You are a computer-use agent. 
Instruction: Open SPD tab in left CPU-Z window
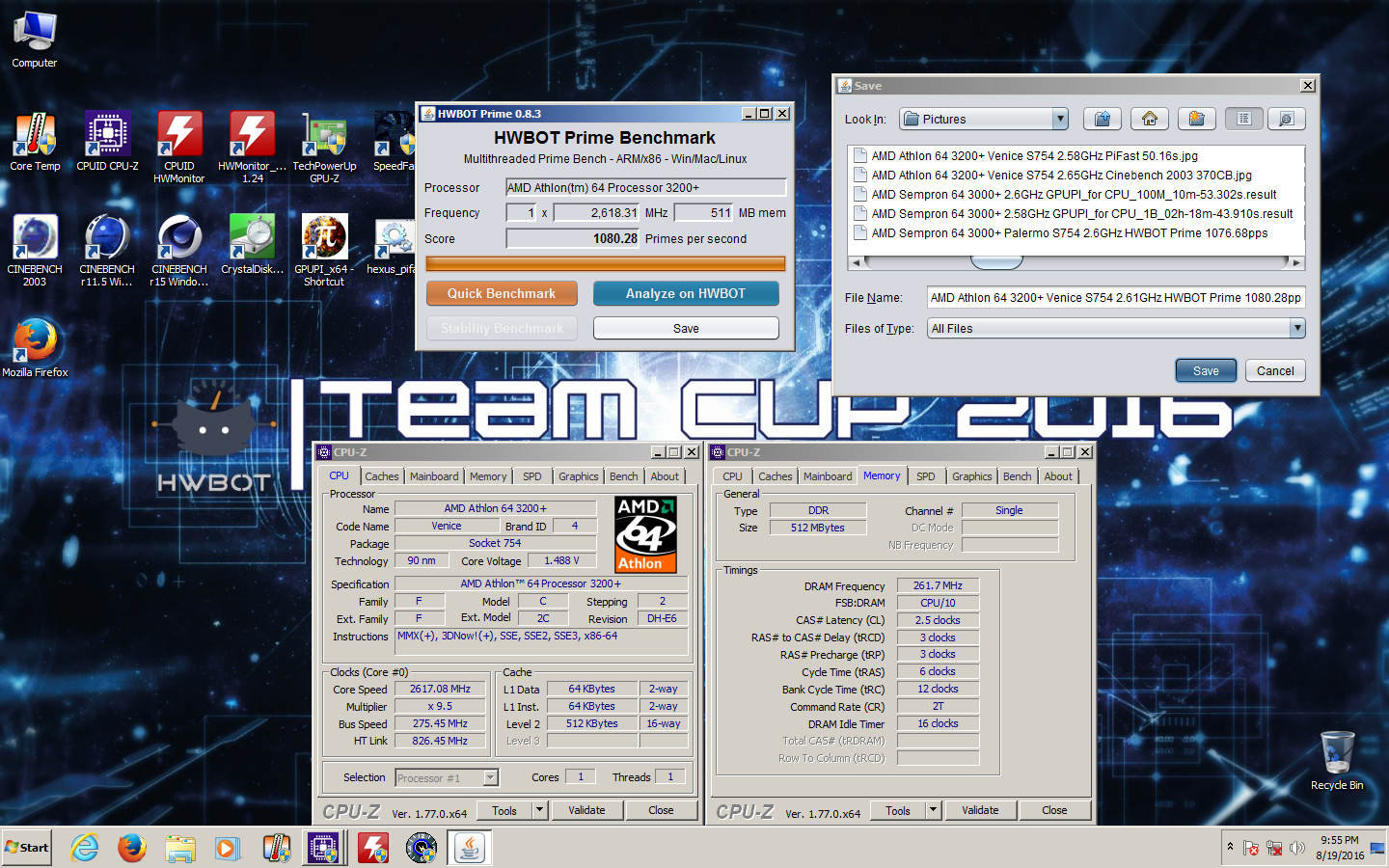pos(531,476)
